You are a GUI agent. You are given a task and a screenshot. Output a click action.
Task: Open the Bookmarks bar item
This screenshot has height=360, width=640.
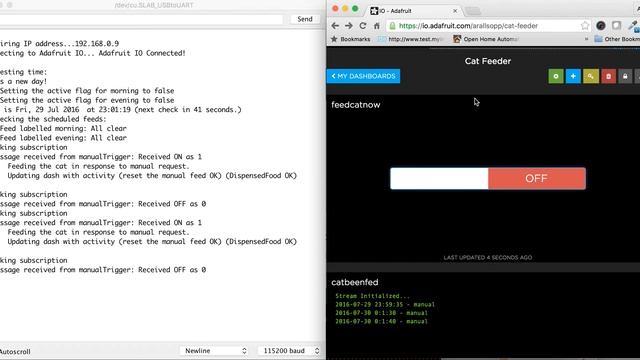click(351, 39)
